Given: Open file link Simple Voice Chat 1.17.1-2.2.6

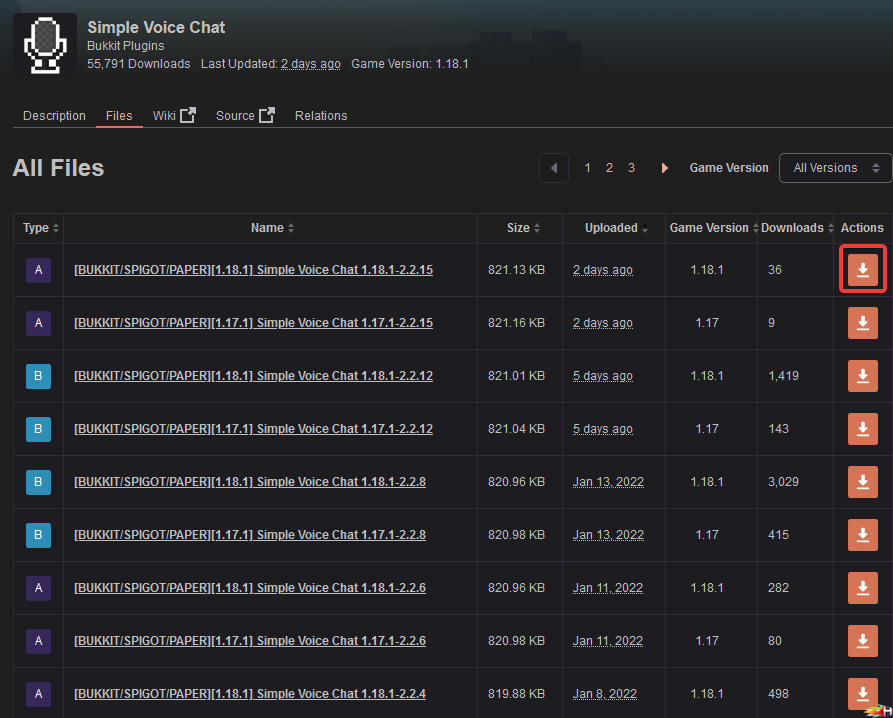Looking at the screenshot, I should [250, 641].
